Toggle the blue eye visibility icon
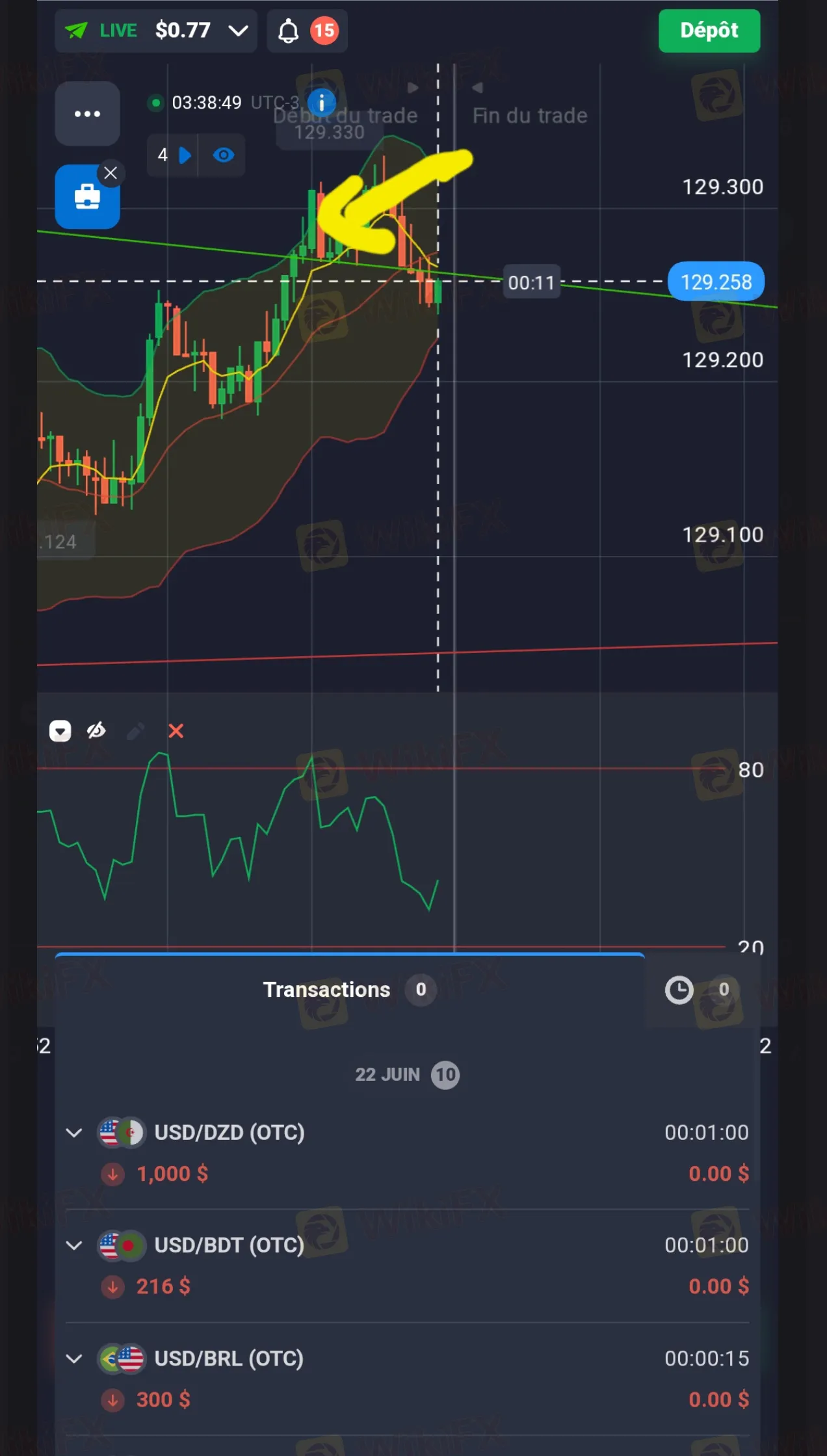Image resolution: width=827 pixels, height=1456 pixels. [x=224, y=155]
